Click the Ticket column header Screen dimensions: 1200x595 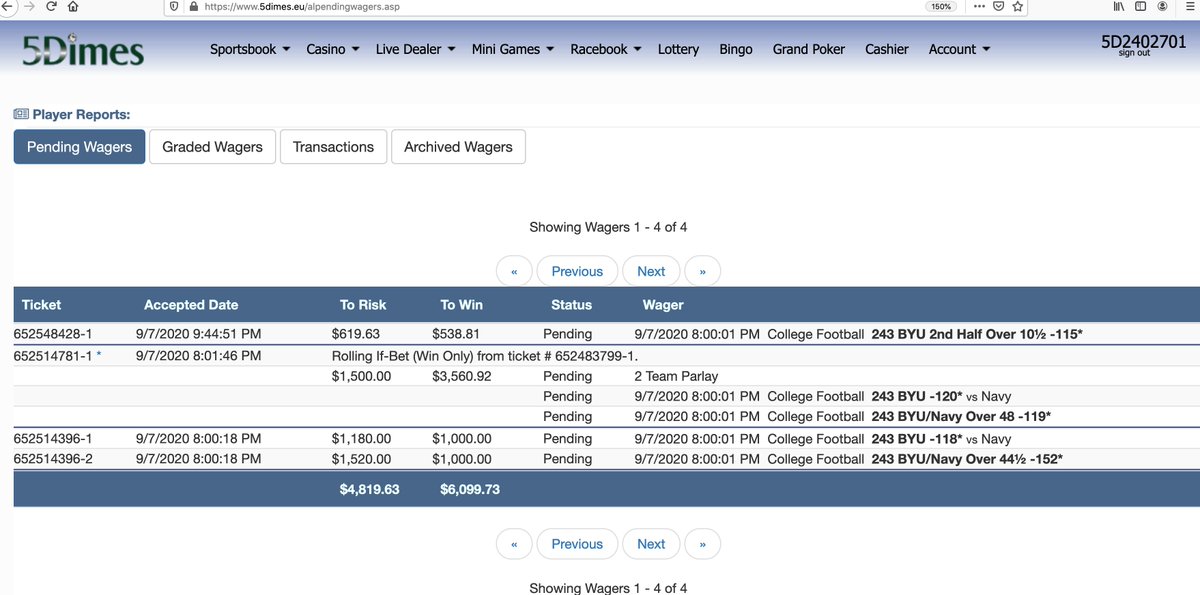coord(41,305)
